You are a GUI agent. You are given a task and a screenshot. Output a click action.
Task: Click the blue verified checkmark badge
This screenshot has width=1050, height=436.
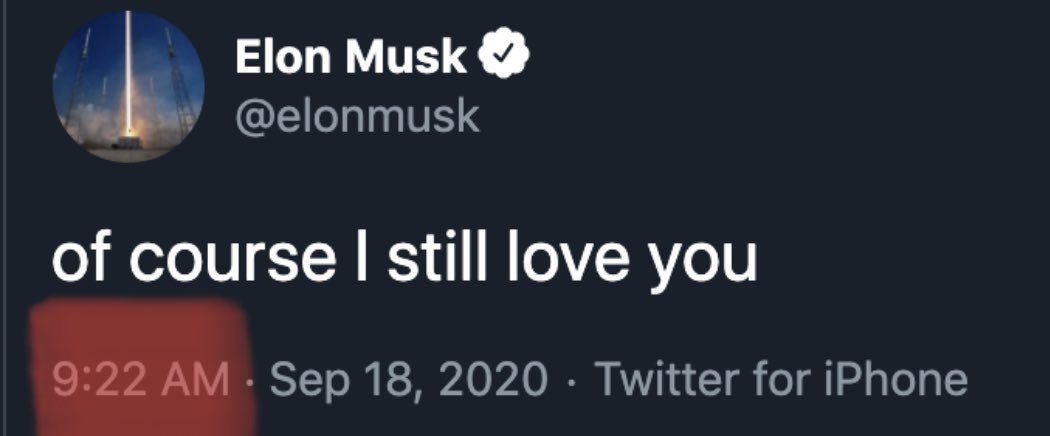pos(506,59)
